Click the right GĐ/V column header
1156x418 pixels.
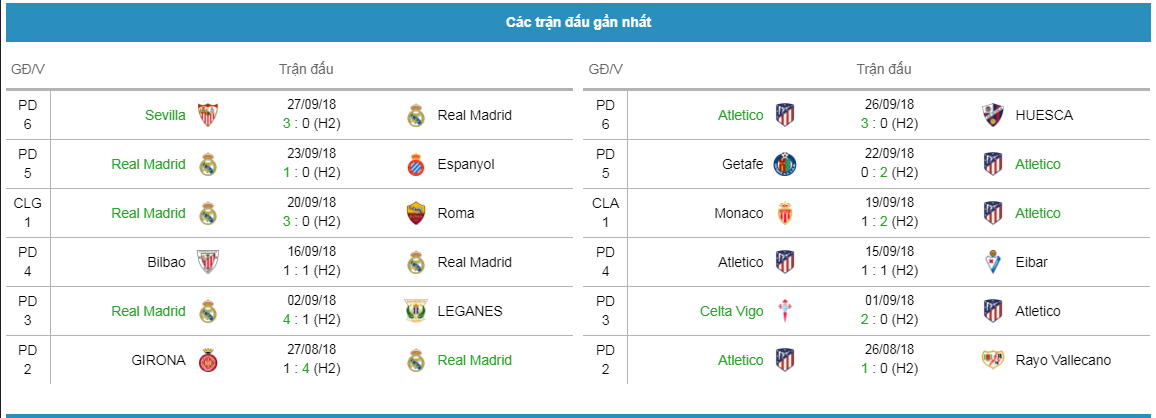pos(605,69)
